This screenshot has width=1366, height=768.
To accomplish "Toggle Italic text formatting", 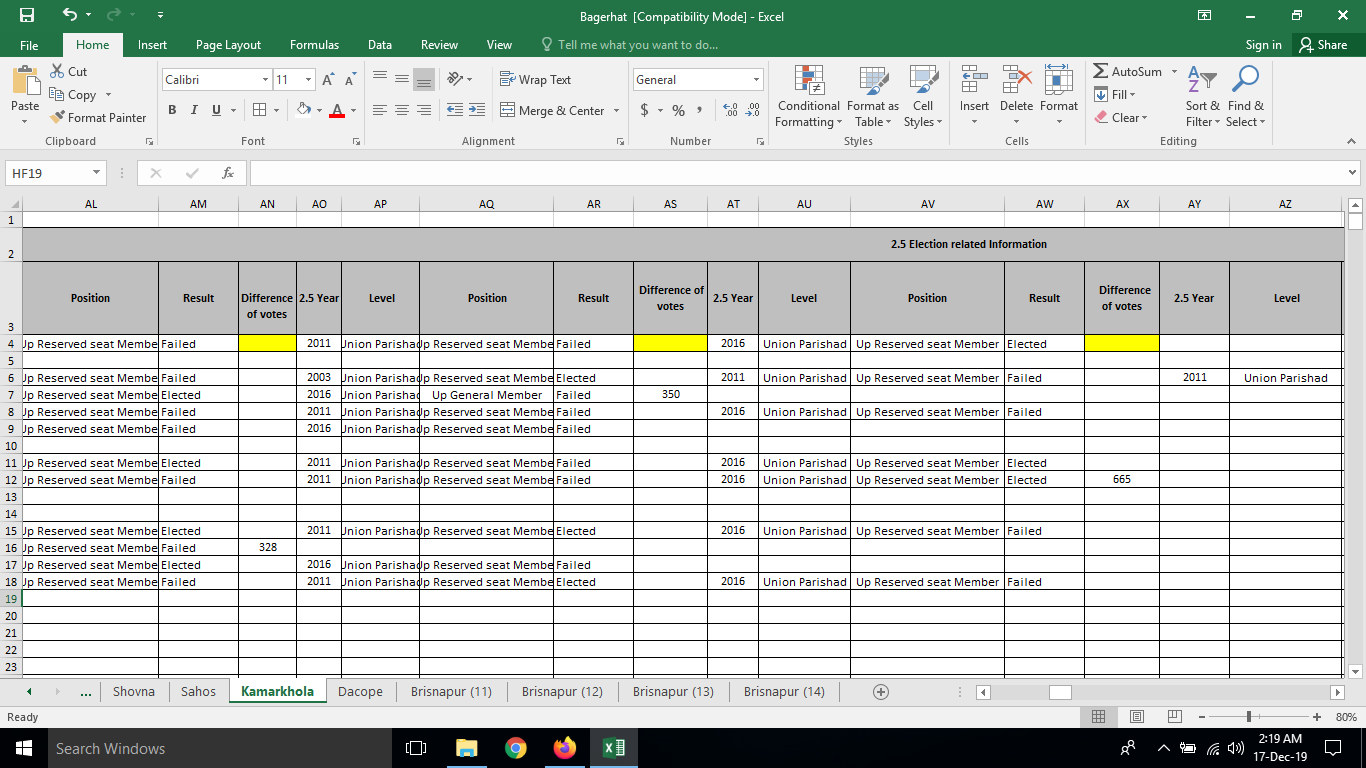I will click(194, 110).
